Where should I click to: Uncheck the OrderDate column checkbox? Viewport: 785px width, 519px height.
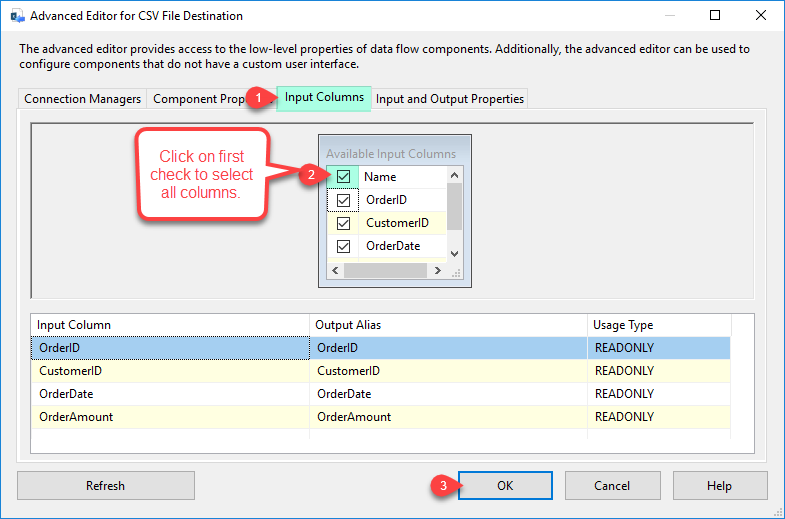coord(343,246)
